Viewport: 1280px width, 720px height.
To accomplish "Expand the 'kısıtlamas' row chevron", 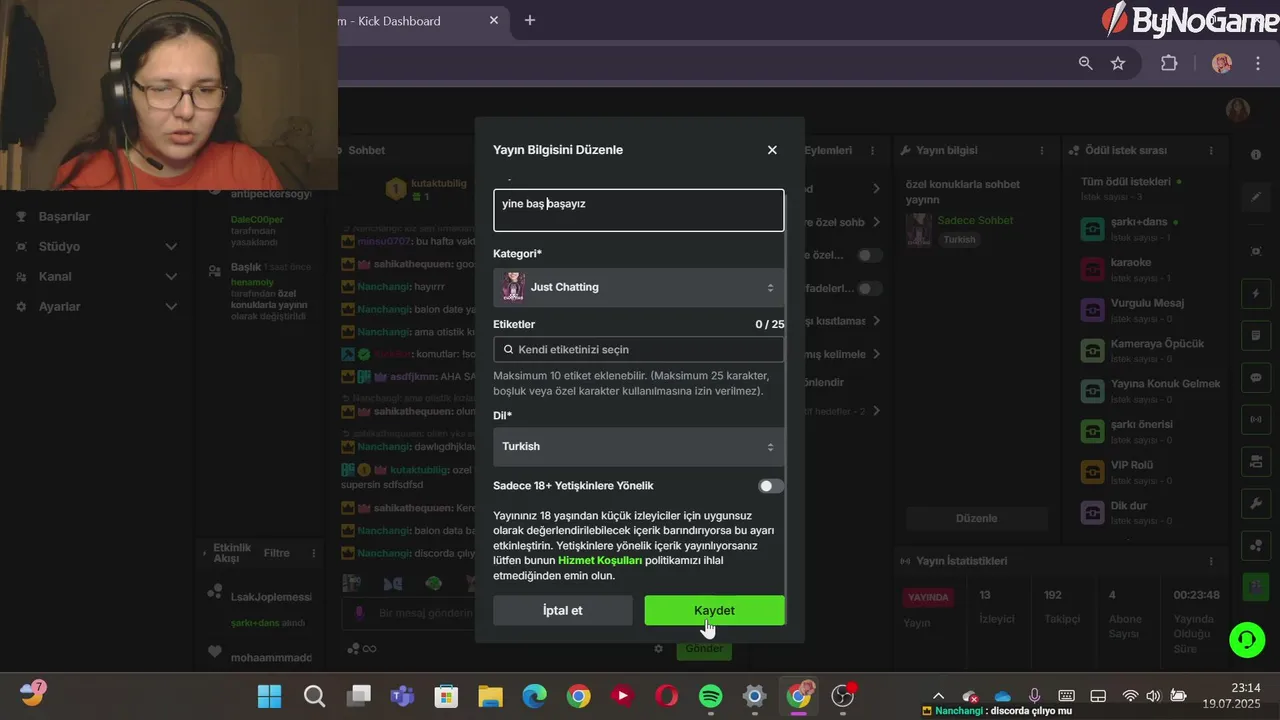I will click(876, 321).
